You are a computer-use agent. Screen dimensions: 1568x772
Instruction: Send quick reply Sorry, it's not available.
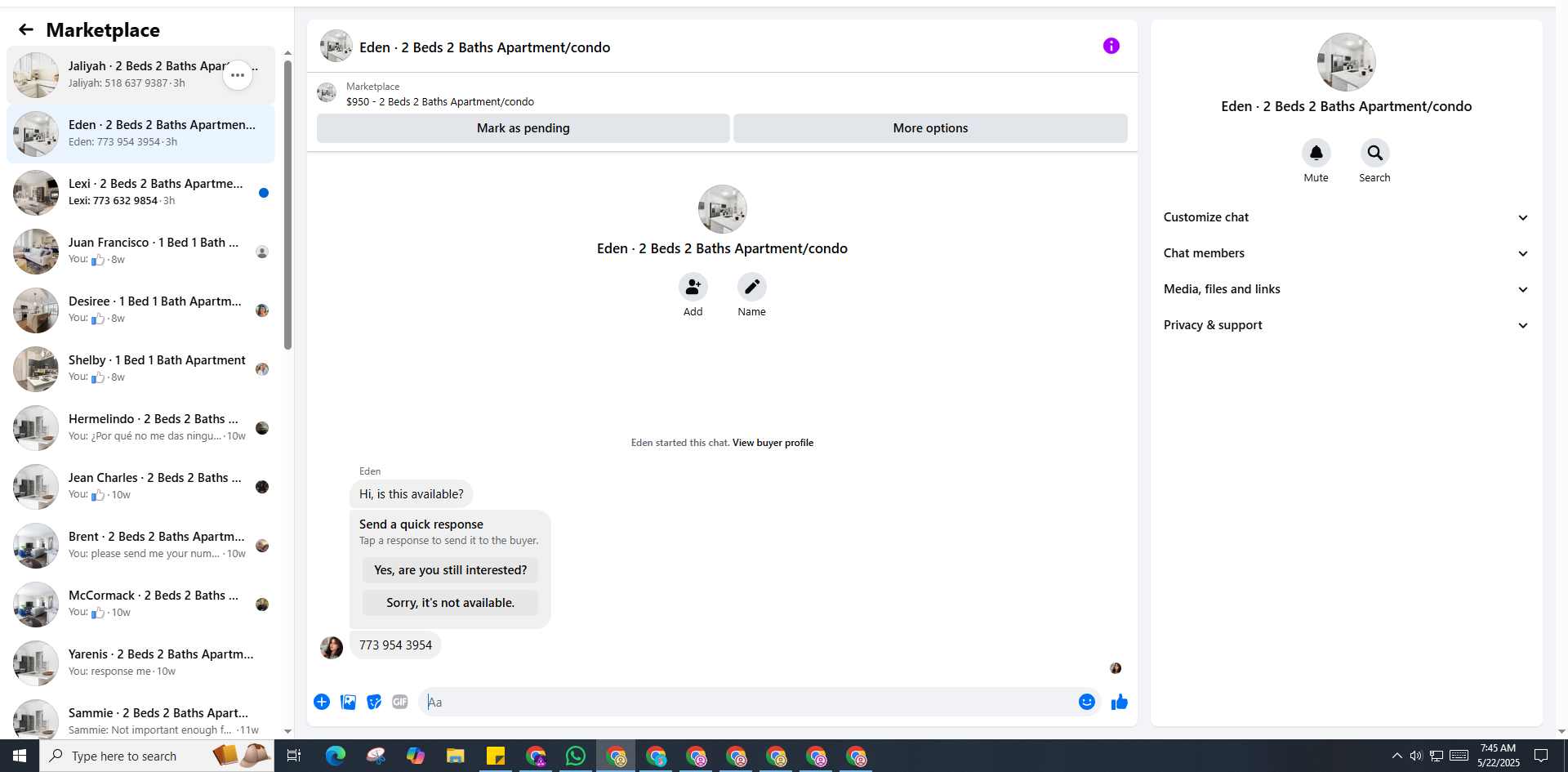[450, 603]
